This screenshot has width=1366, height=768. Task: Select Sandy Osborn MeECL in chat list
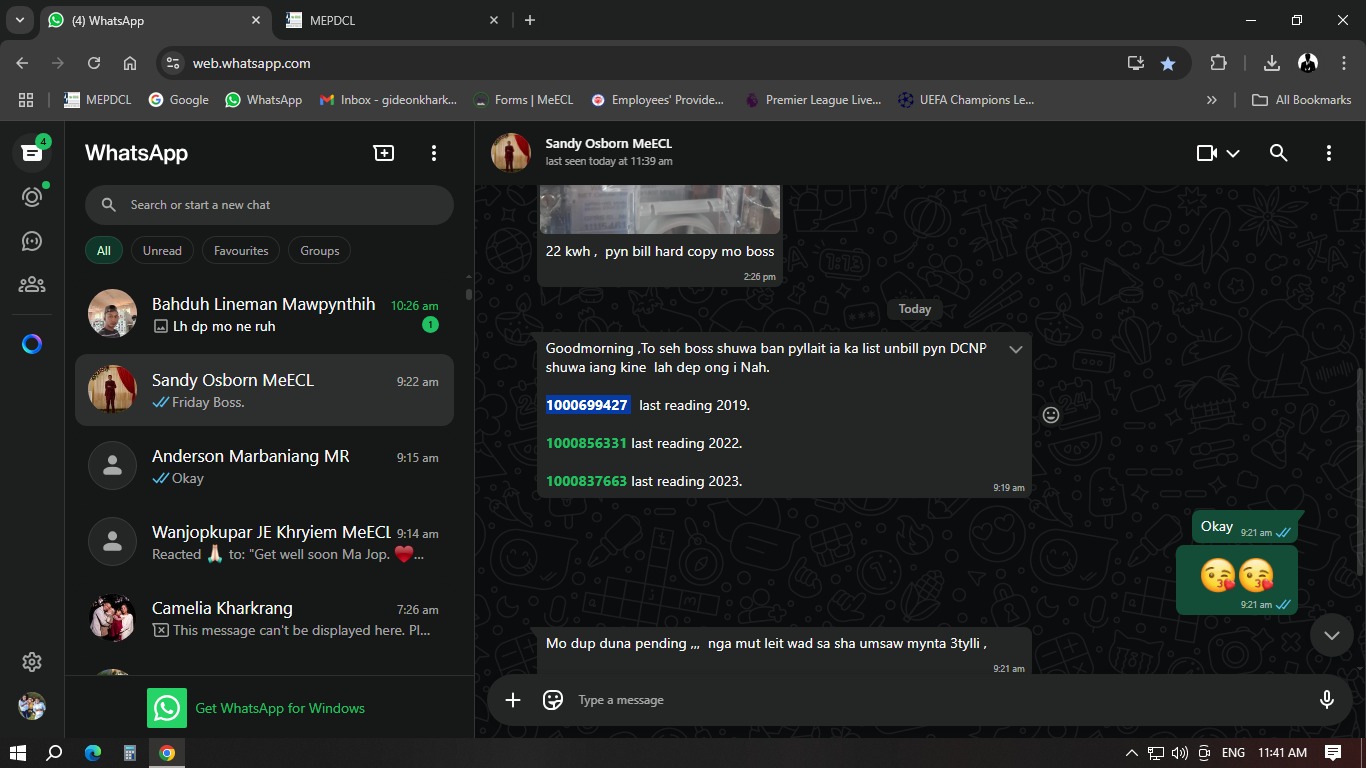pyautogui.click(x=265, y=390)
